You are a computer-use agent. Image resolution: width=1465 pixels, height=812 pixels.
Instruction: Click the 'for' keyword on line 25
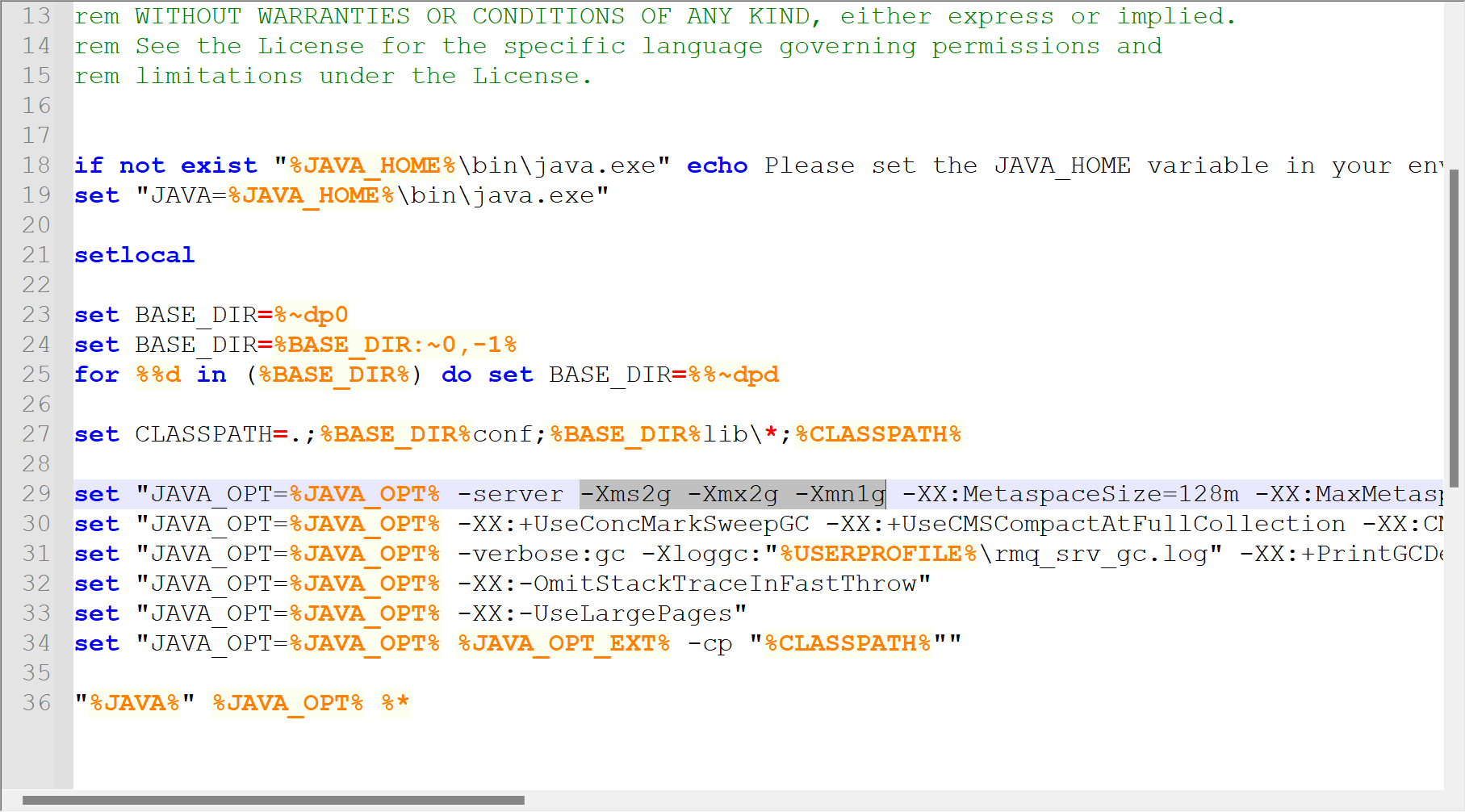click(x=97, y=375)
